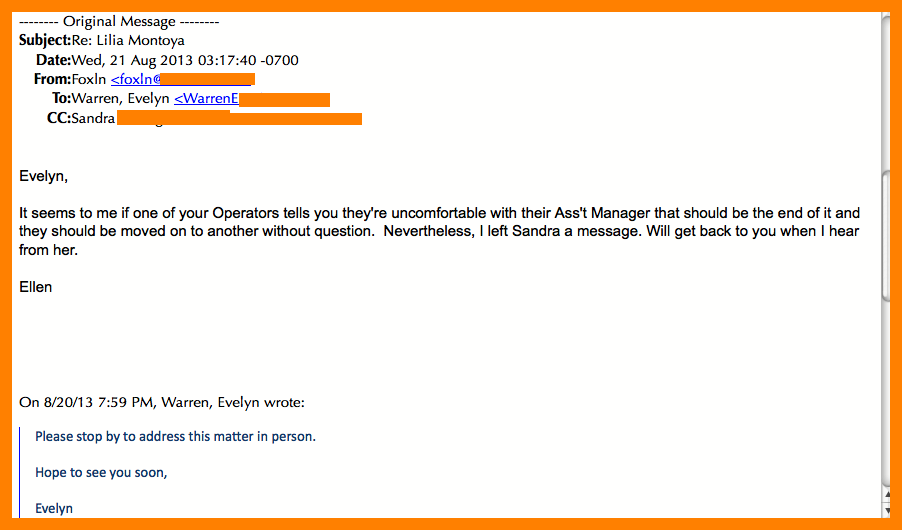This screenshot has height=530, width=902.
Task: Click the quoted signature Evelyn at bottom
Action: [54, 508]
